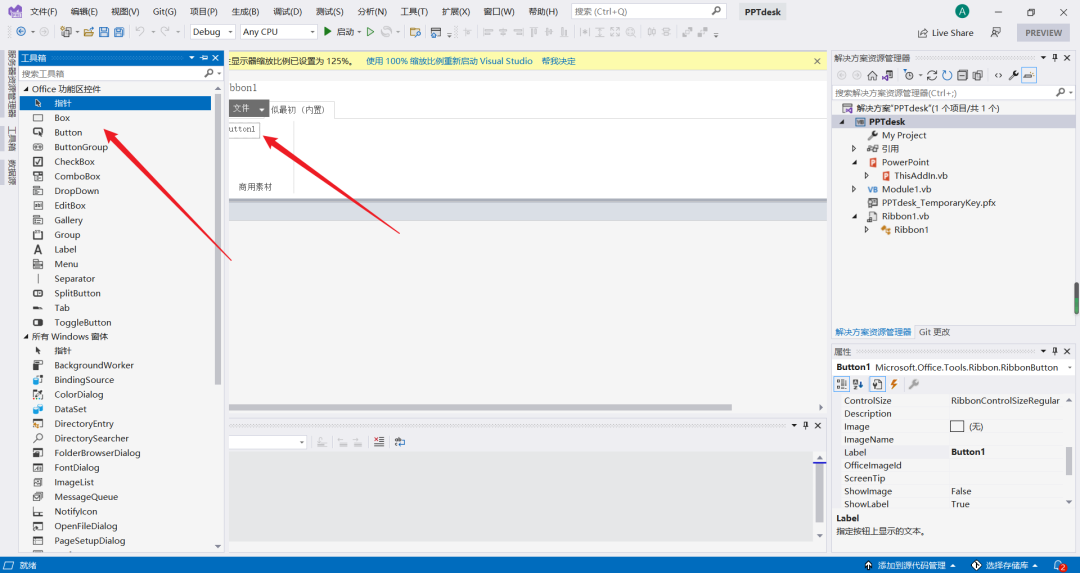Click the 搜索工具箱 search field

tap(114, 74)
